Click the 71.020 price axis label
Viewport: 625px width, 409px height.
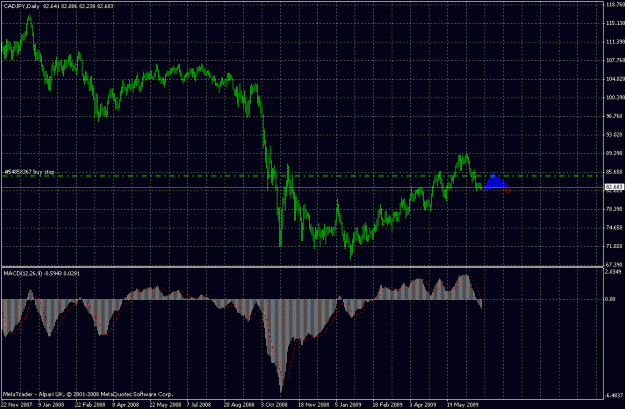coord(615,246)
